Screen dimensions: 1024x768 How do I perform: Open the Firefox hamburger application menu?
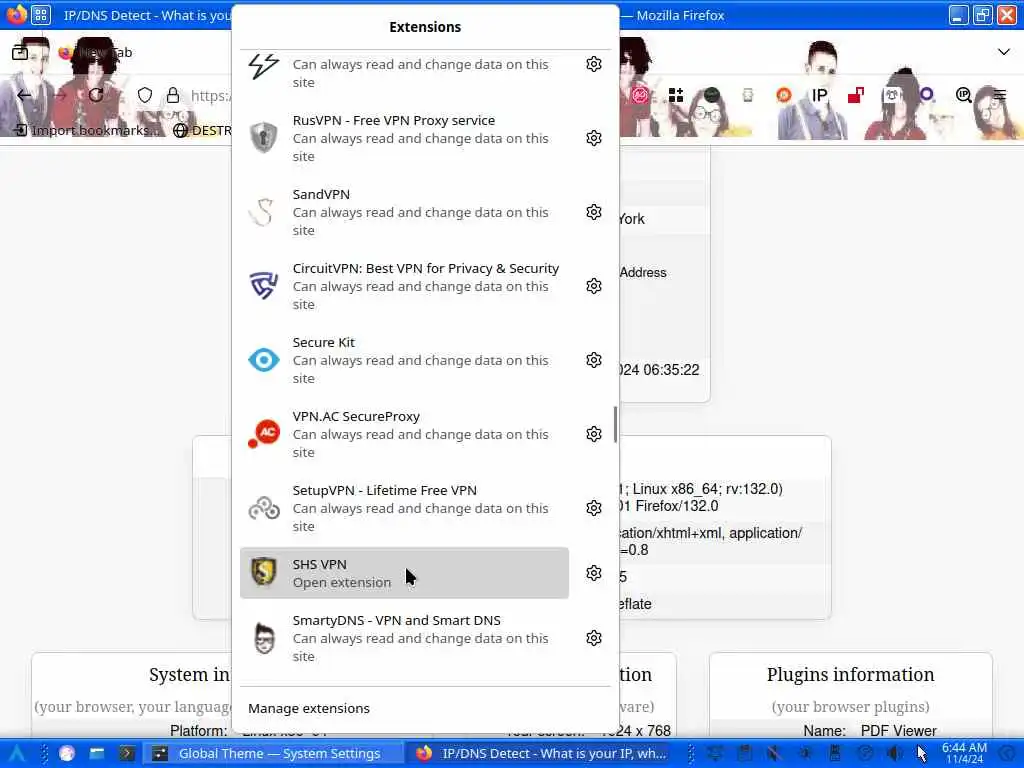1000,95
